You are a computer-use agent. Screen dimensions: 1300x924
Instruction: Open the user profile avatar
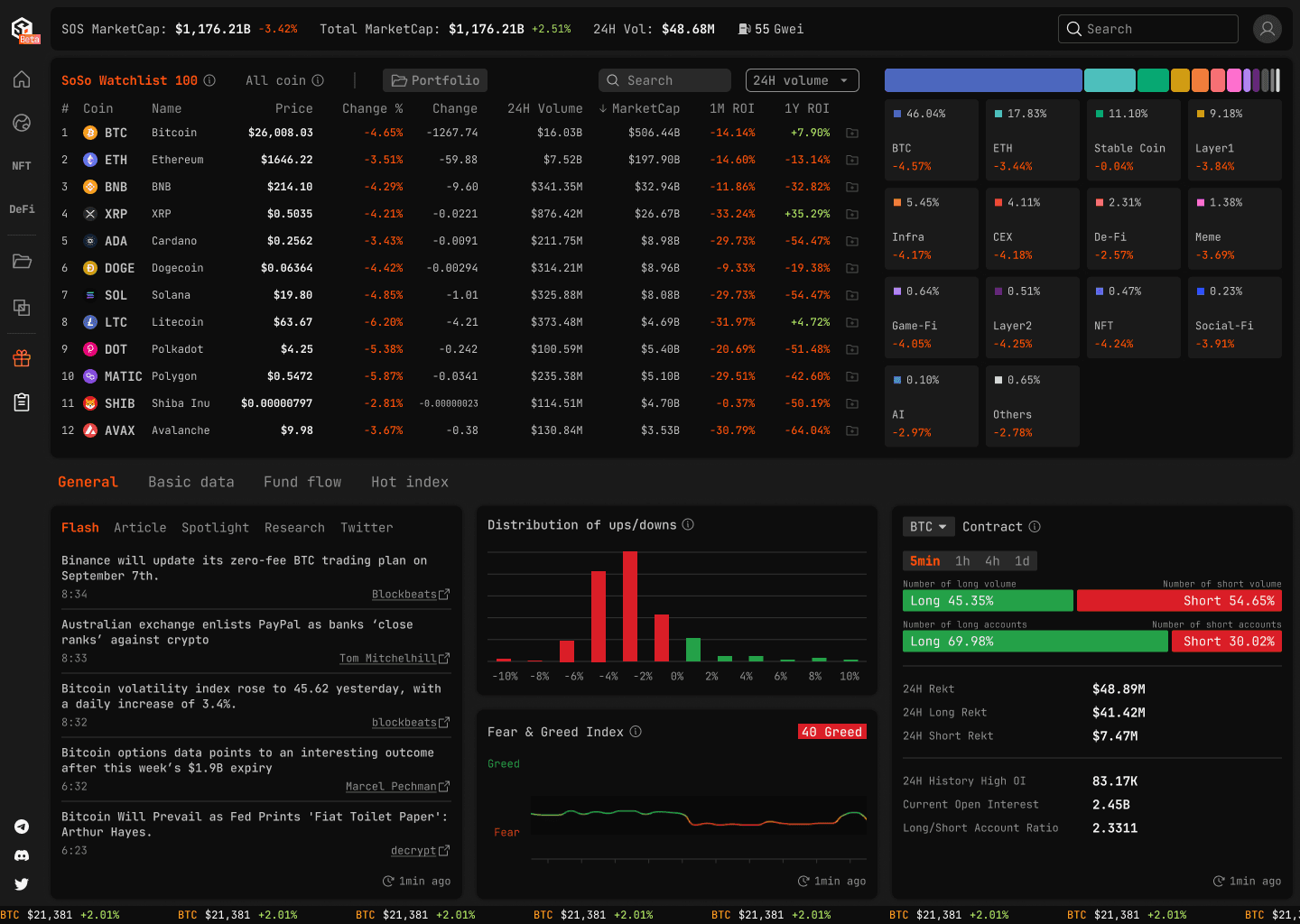point(1267,29)
